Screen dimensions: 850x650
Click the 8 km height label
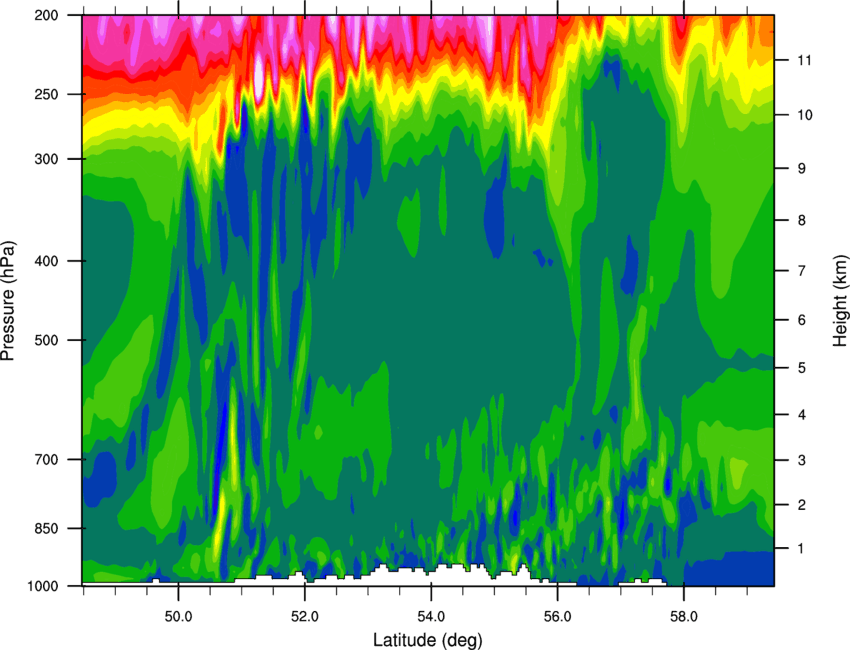coord(802,220)
